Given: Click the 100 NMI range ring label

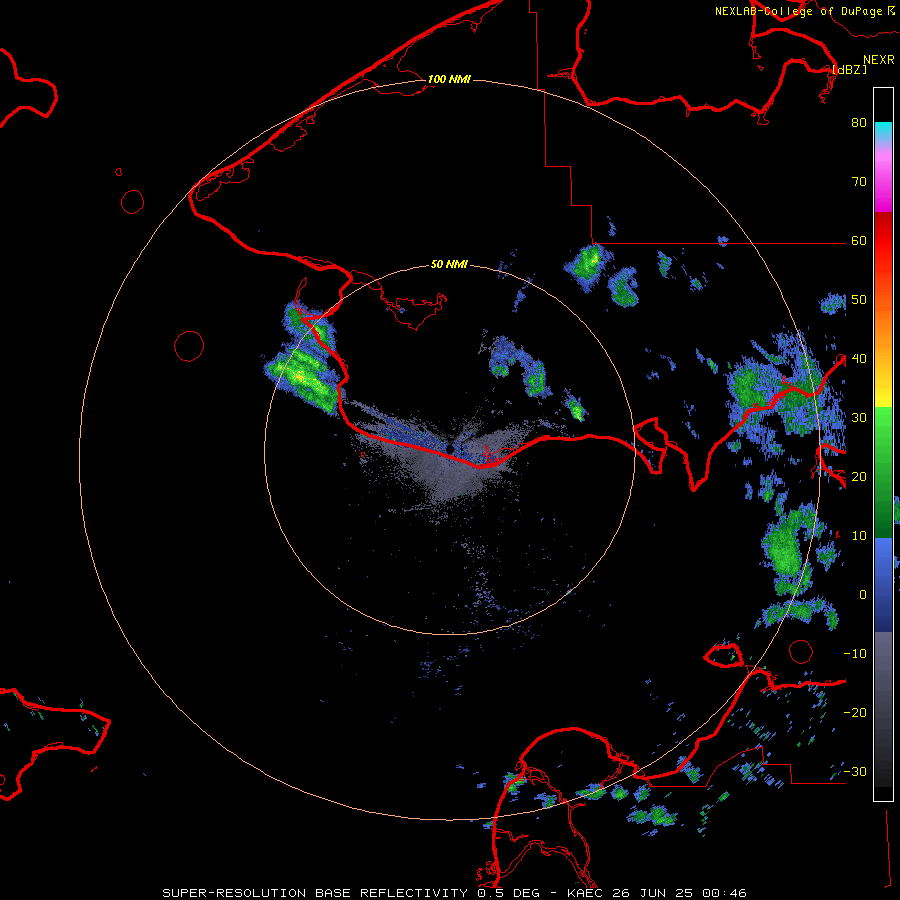Looking at the screenshot, I should point(449,79).
